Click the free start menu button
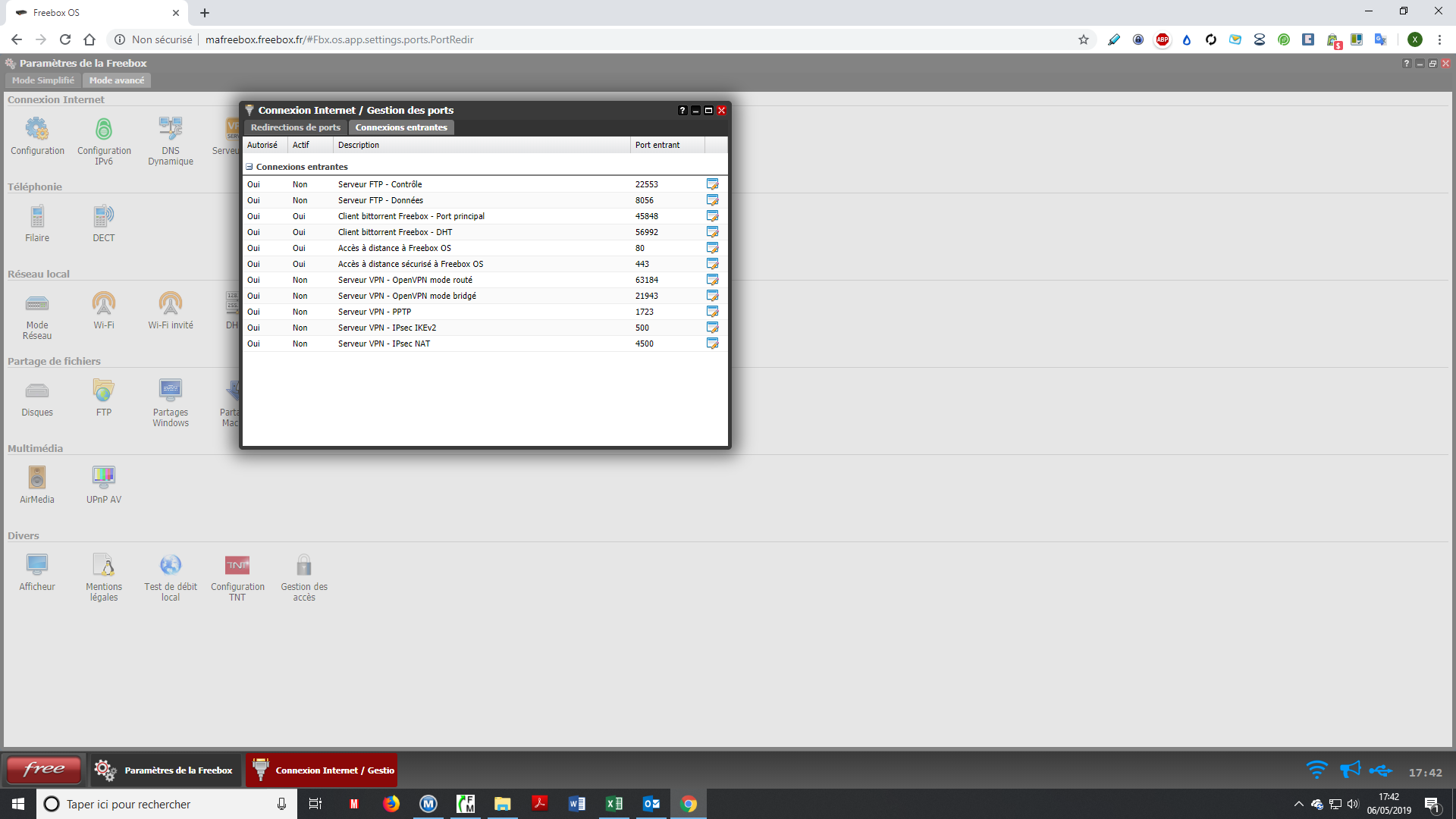This screenshot has height=819, width=1456. (x=44, y=770)
